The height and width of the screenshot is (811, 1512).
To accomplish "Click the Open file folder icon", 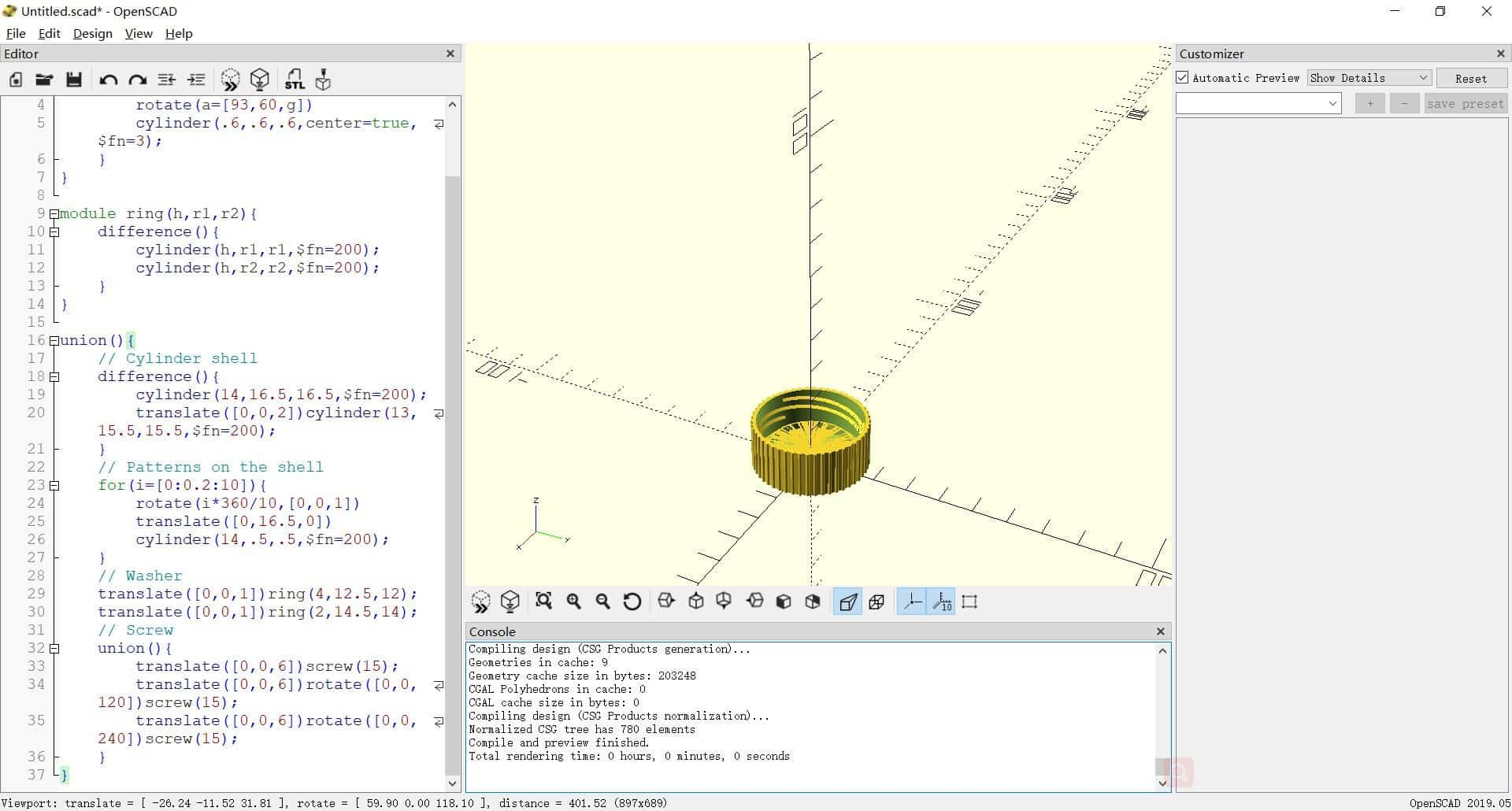I will click(44, 80).
